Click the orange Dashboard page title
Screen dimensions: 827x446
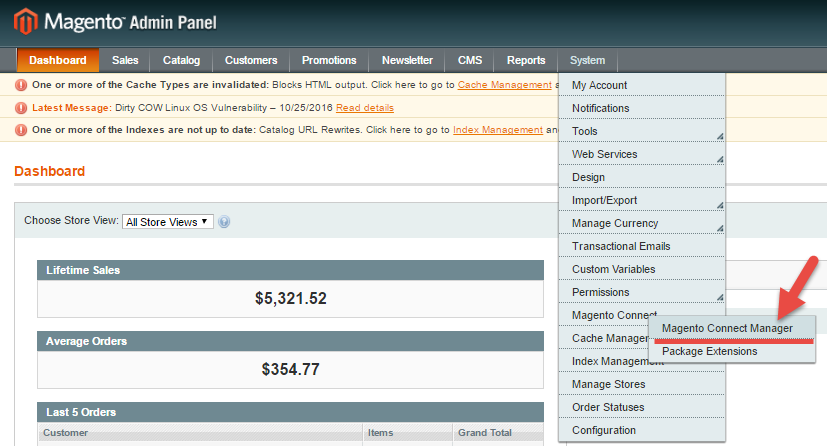[x=50, y=171]
